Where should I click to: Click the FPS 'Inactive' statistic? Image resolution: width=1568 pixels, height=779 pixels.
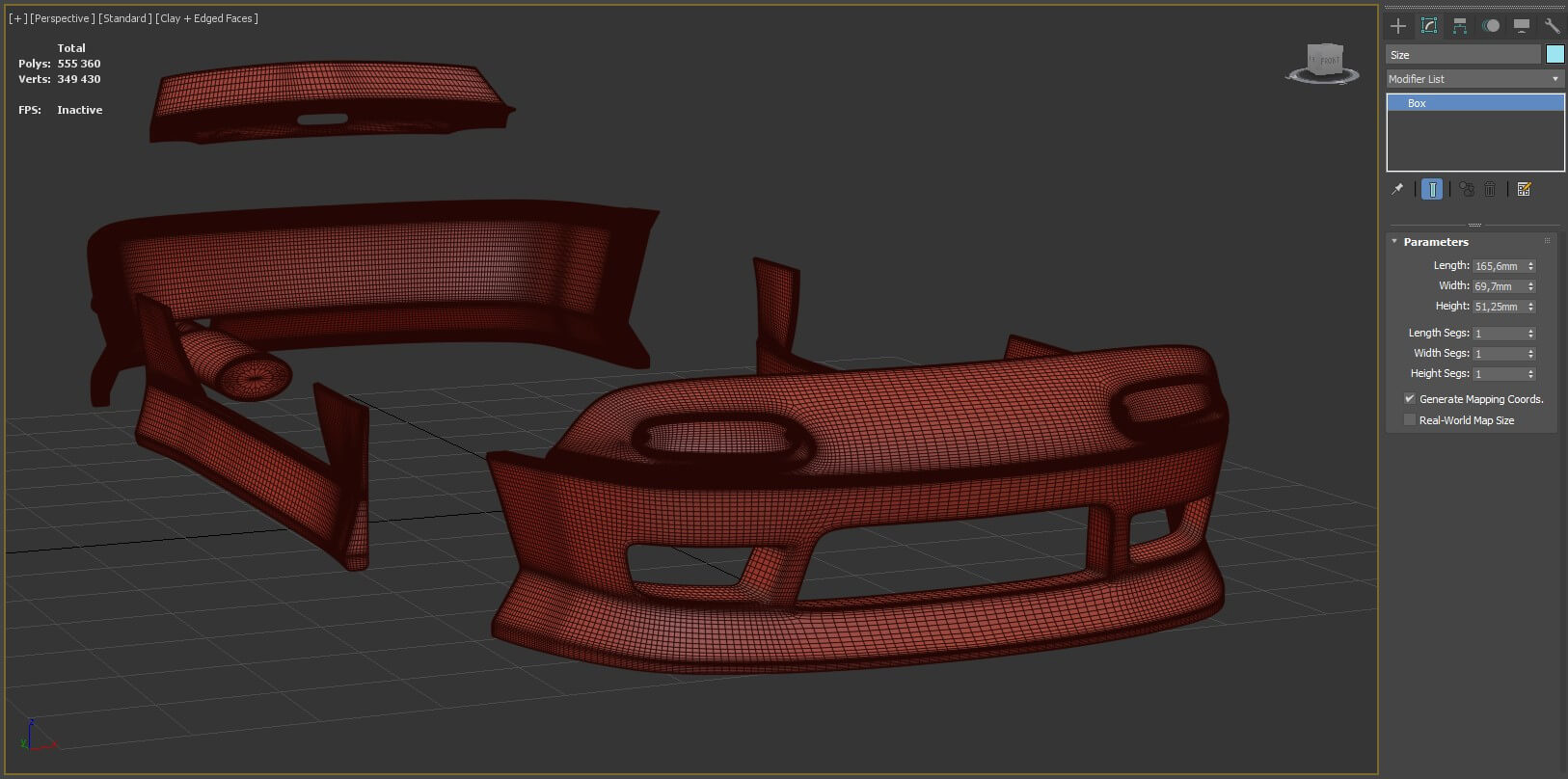tap(79, 110)
